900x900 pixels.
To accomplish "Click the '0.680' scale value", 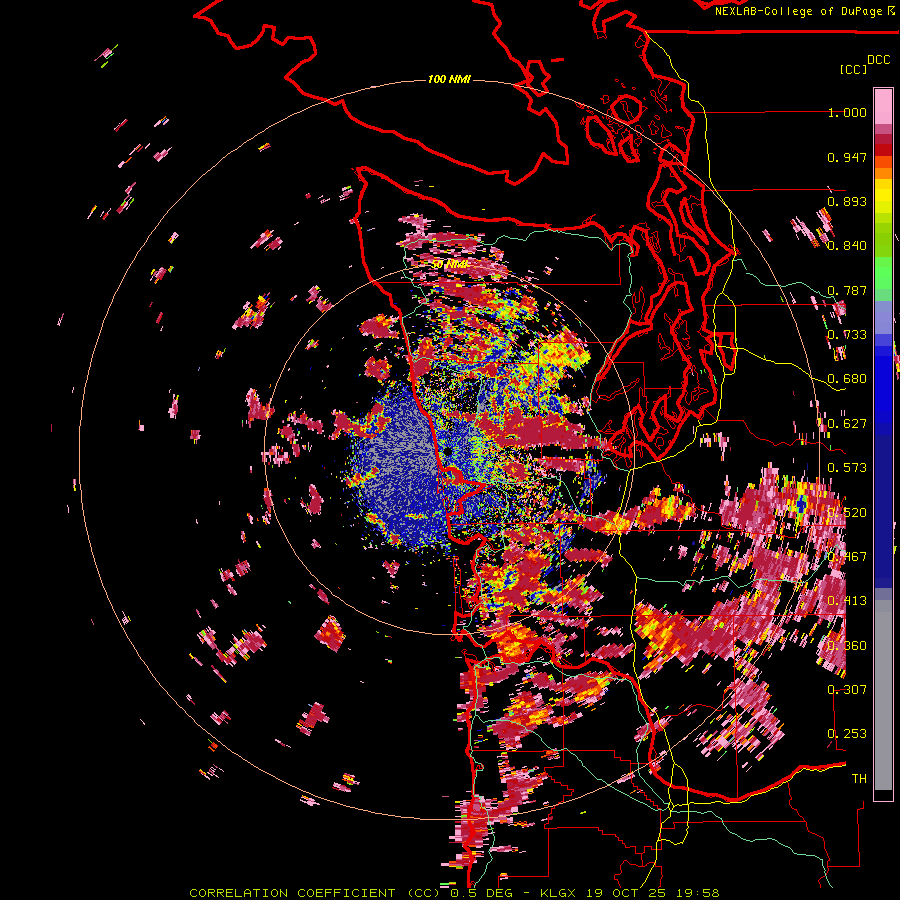I will [x=847, y=379].
